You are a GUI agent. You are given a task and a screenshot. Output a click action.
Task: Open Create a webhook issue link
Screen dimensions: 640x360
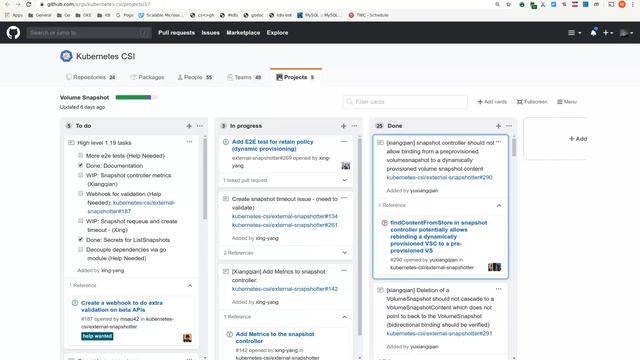click(x=122, y=306)
